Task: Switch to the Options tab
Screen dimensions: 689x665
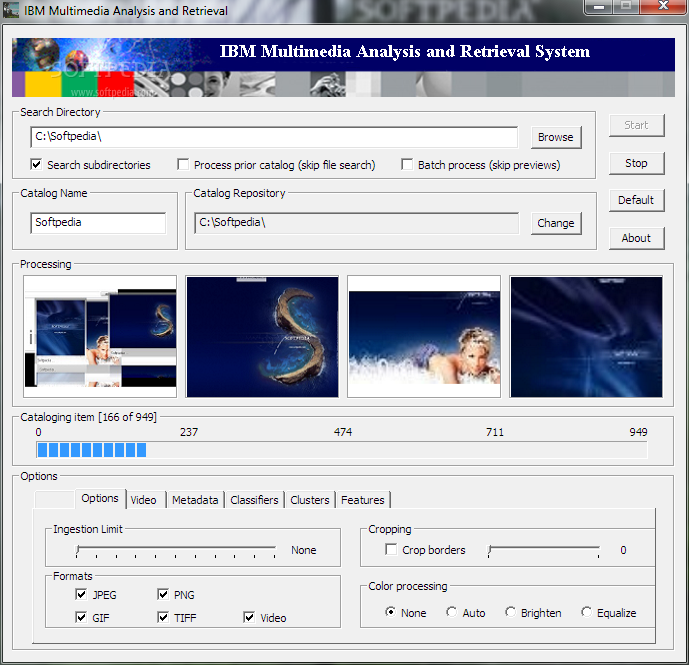Action: pos(100,498)
